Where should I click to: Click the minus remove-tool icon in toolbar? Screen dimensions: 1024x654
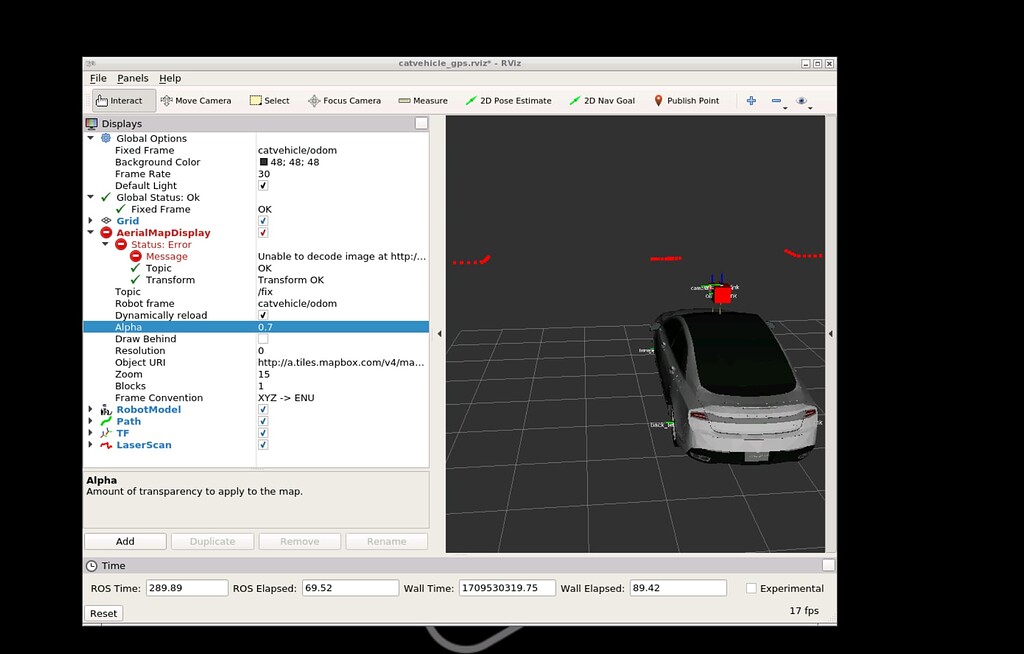[x=776, y=101]
